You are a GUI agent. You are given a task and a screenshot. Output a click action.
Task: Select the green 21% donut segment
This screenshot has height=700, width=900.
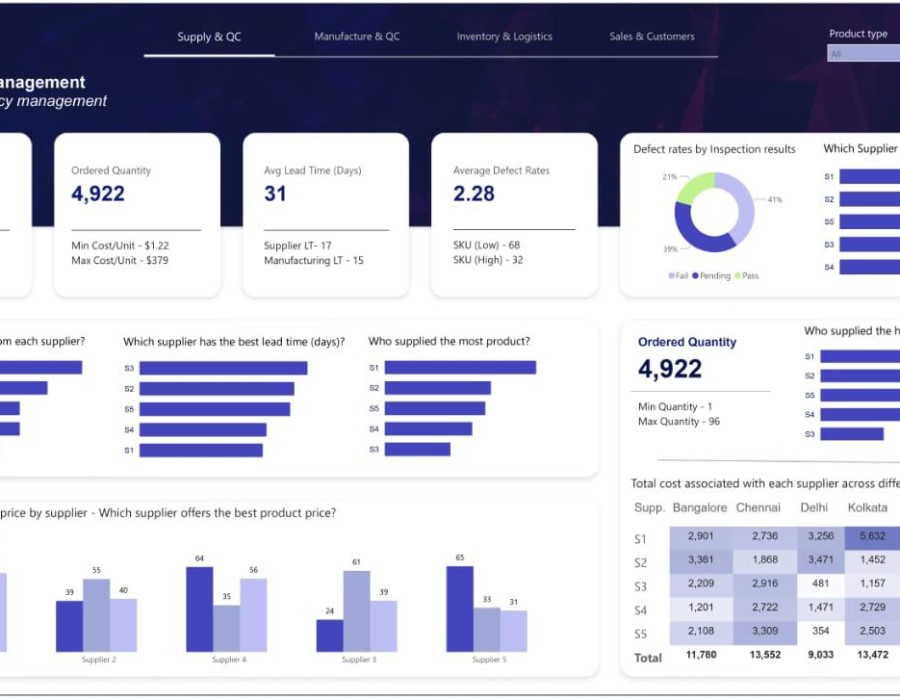(x=696, y=185)
